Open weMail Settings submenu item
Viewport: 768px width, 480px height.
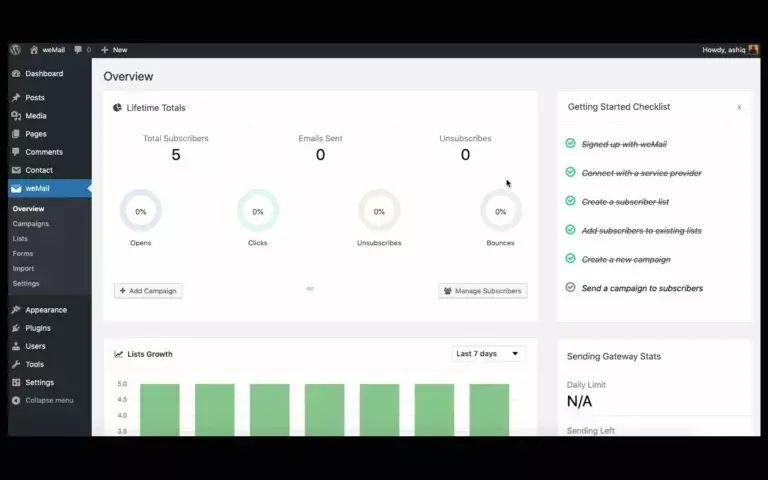point(26,283)
